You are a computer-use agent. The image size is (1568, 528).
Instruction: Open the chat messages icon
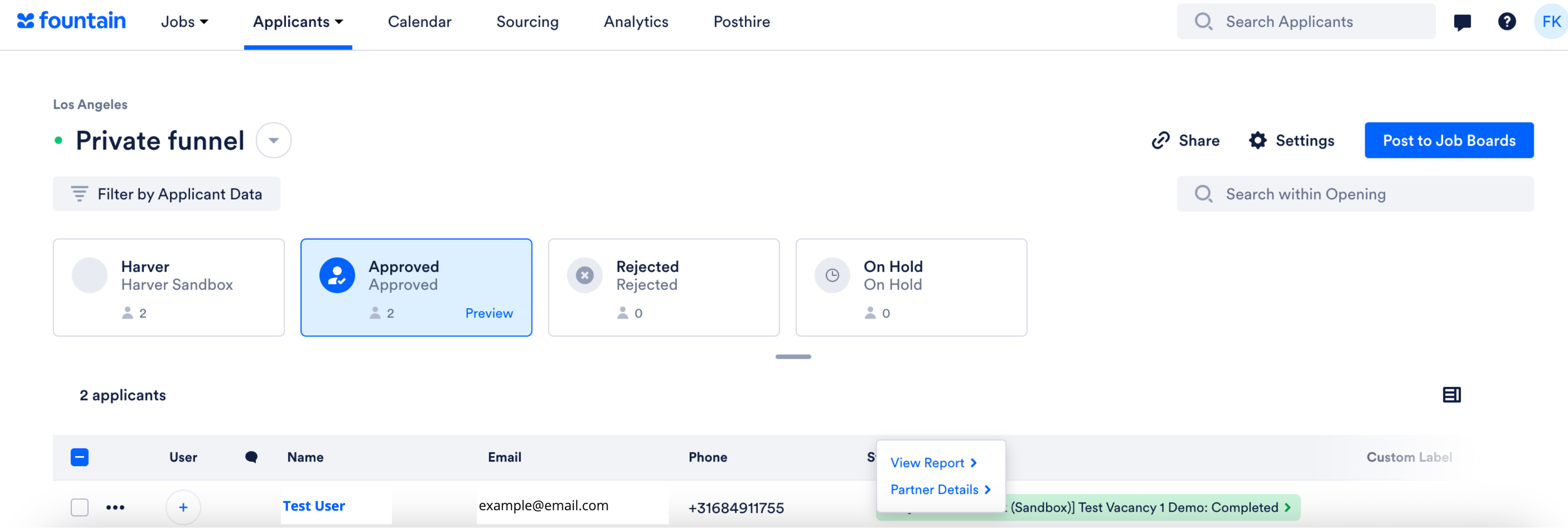point(1462,23)
